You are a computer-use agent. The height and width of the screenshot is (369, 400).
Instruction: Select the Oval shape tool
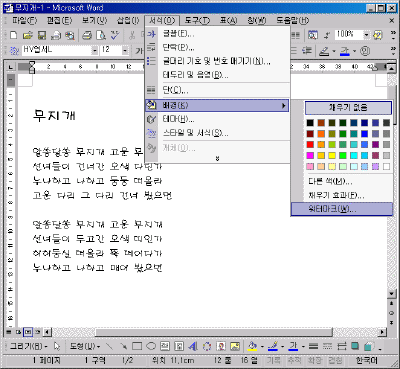click(x=151, y=346)
